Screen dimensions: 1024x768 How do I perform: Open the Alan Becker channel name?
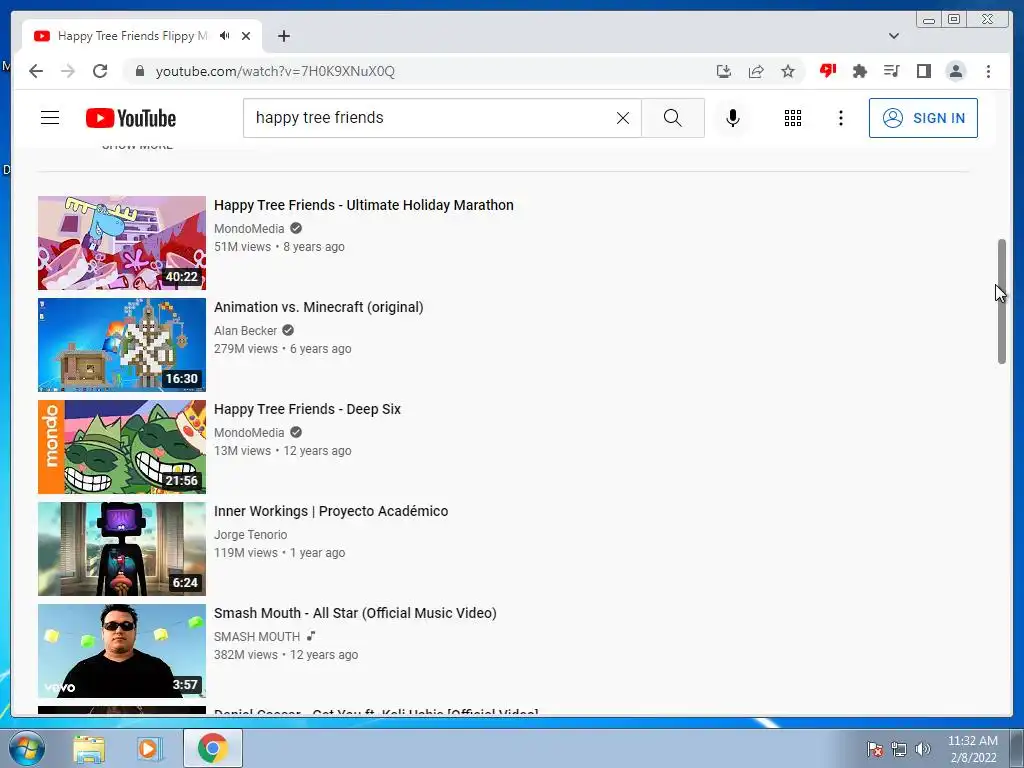(246, 330)
